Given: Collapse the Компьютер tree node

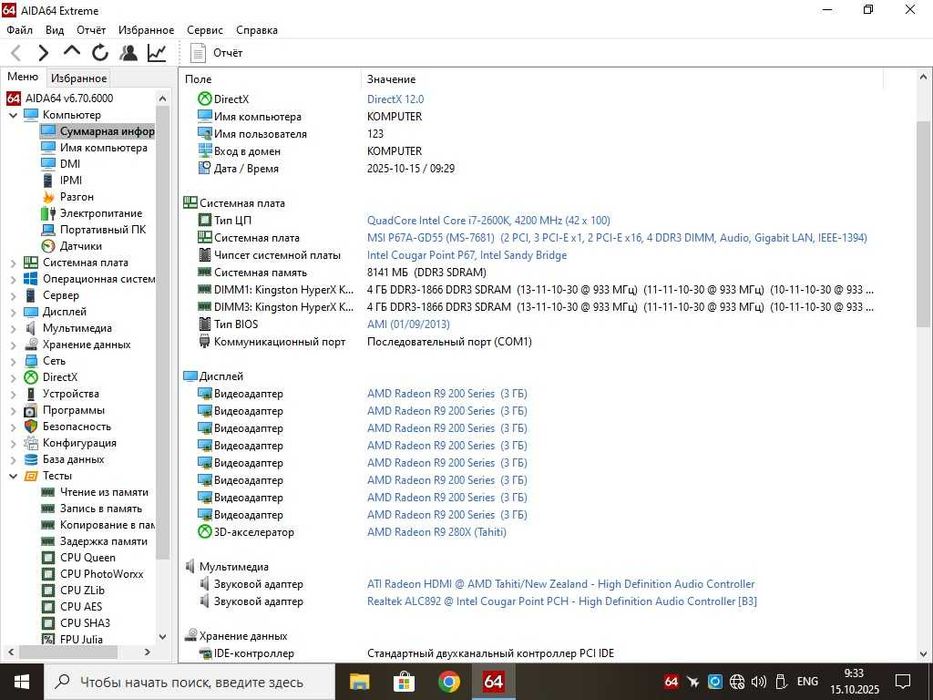Looking at the screenshot, I should (13, 115).
